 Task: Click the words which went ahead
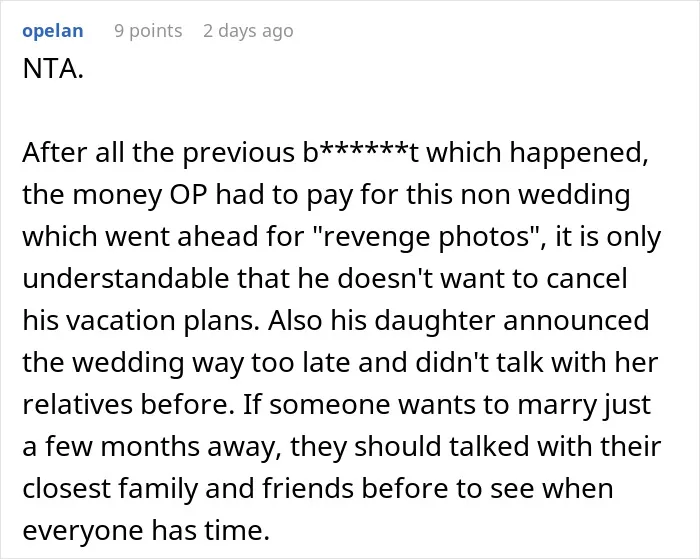pyautogui.click(x=140, y=237)
